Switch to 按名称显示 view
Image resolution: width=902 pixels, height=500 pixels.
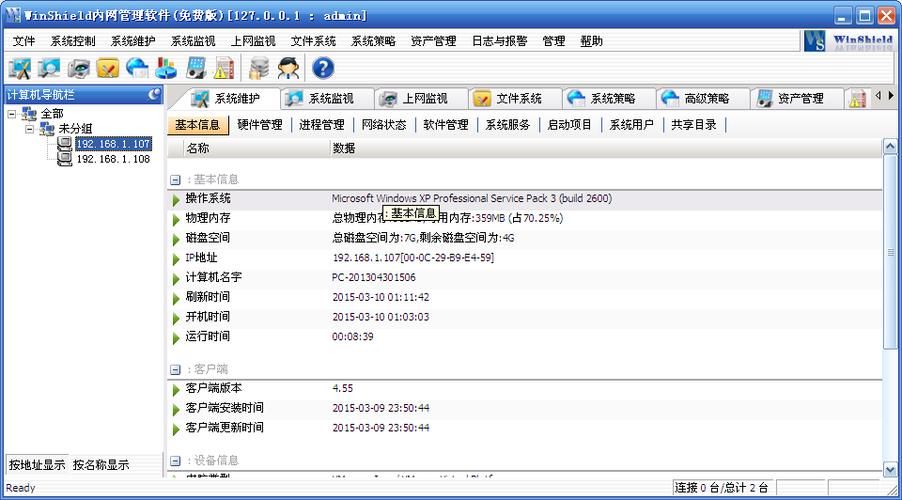click(x=101, y=465)
